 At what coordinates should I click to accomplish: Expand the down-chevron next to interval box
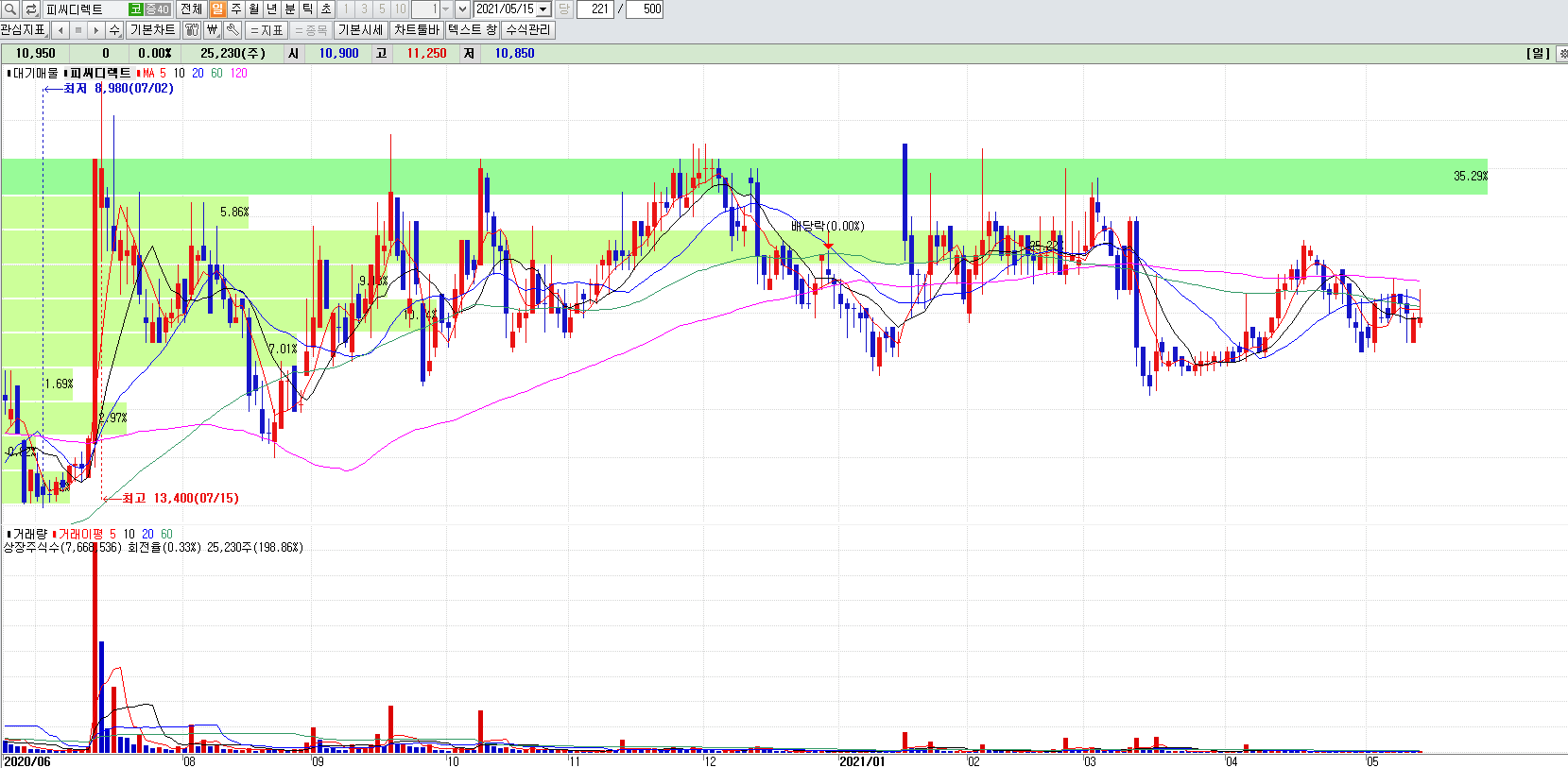pyautogui.click(x=462, y=9)
